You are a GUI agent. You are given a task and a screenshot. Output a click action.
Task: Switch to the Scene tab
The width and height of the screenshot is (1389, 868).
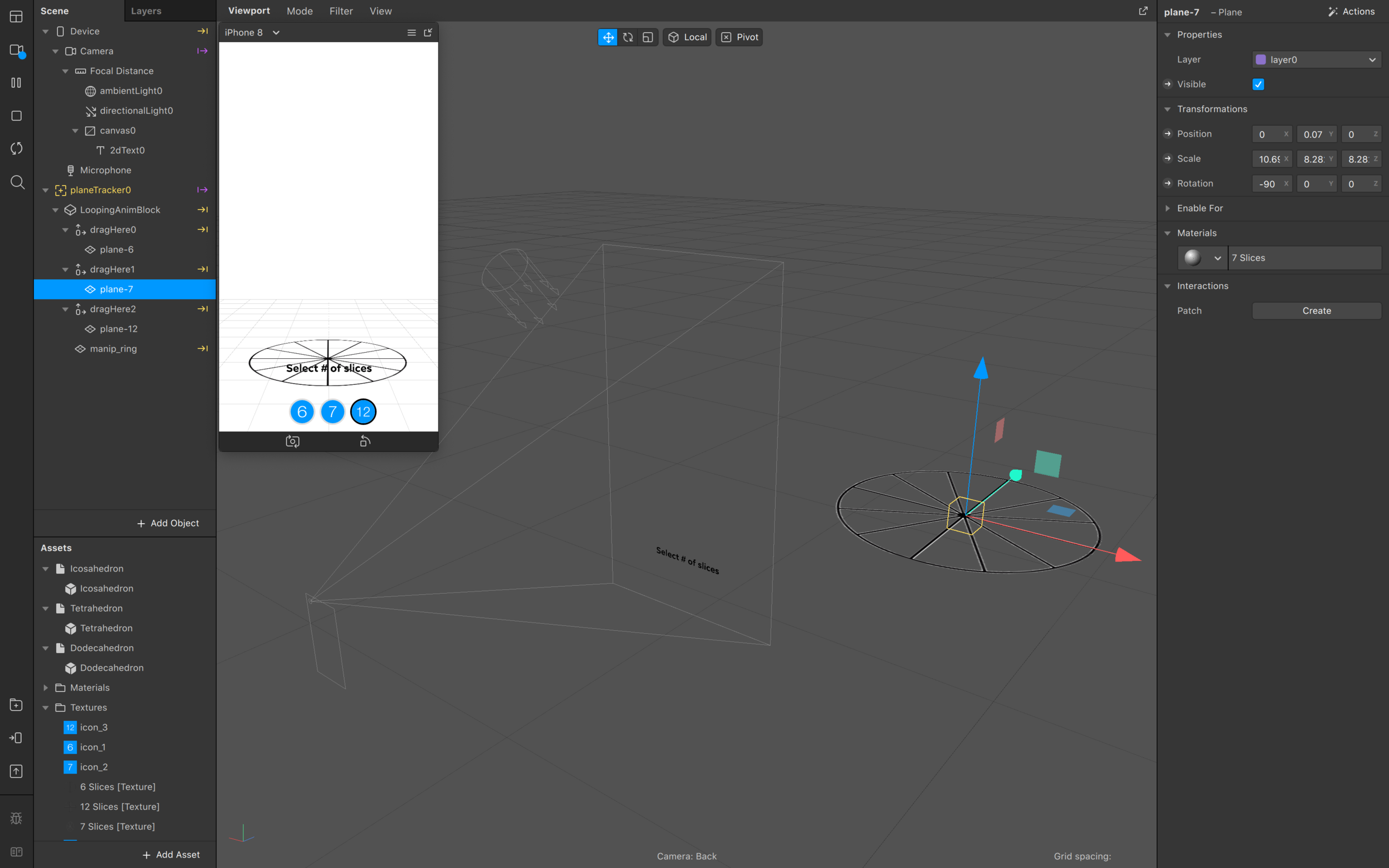click(54, 11)
